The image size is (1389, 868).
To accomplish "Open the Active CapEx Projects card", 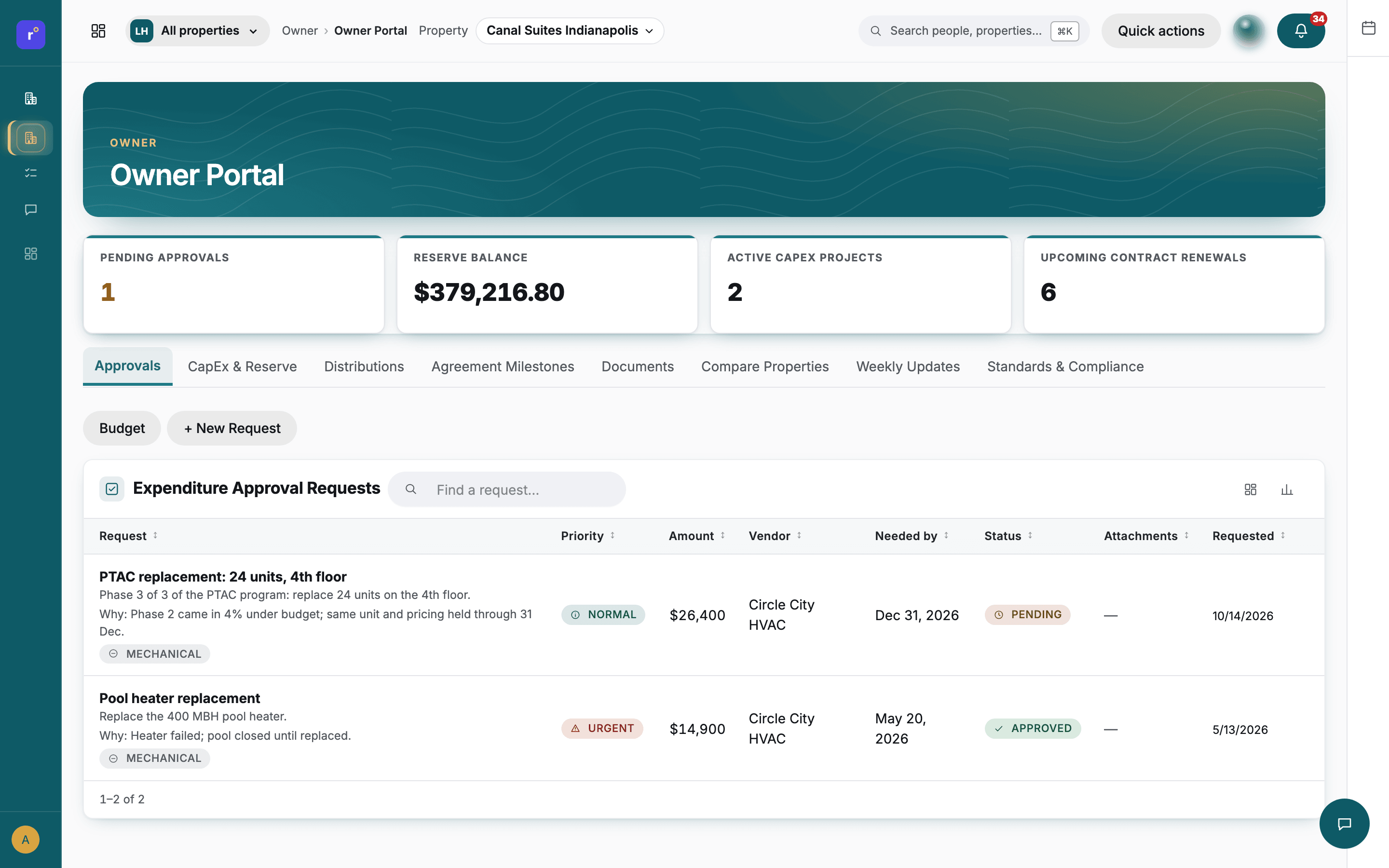I will coord(860,285).
